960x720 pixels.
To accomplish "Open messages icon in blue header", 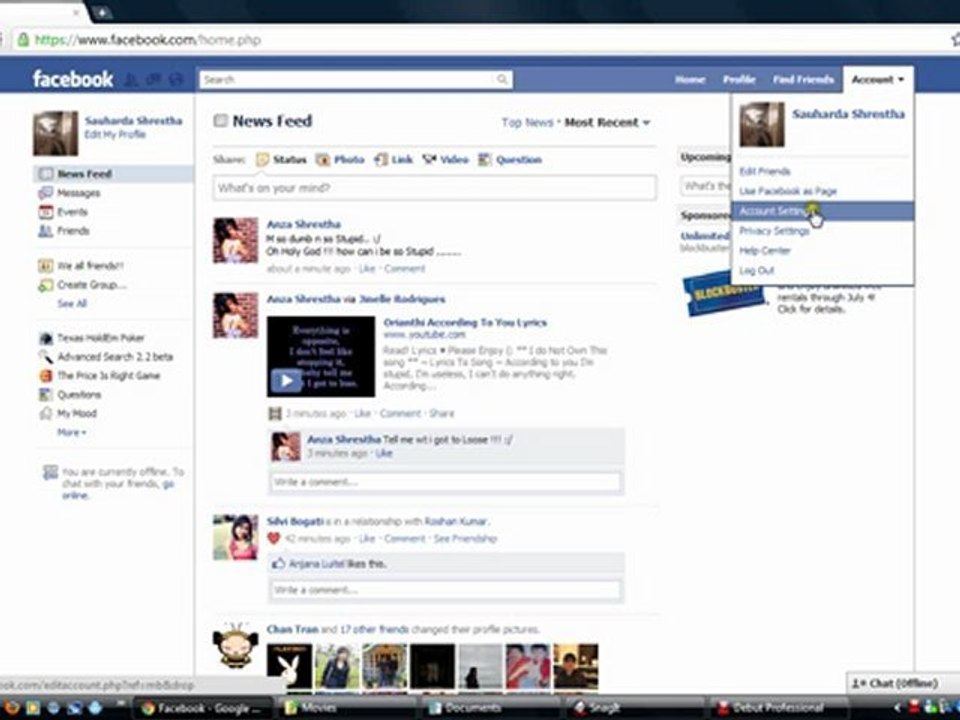I will 153,80.
